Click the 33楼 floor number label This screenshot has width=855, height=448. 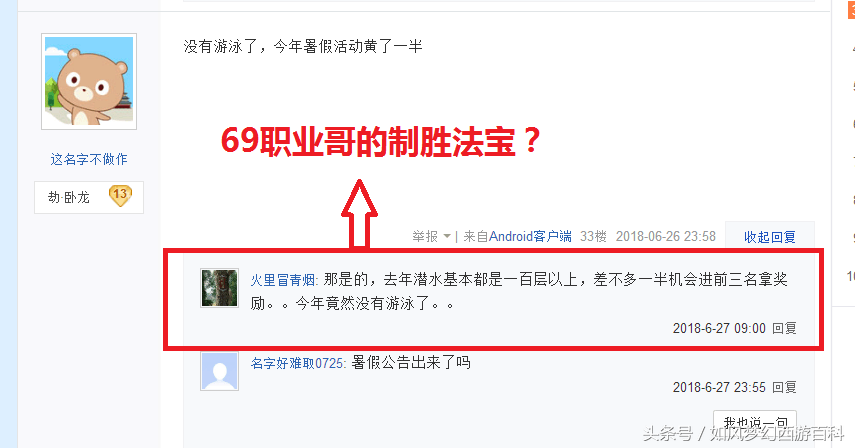point(593,237)
